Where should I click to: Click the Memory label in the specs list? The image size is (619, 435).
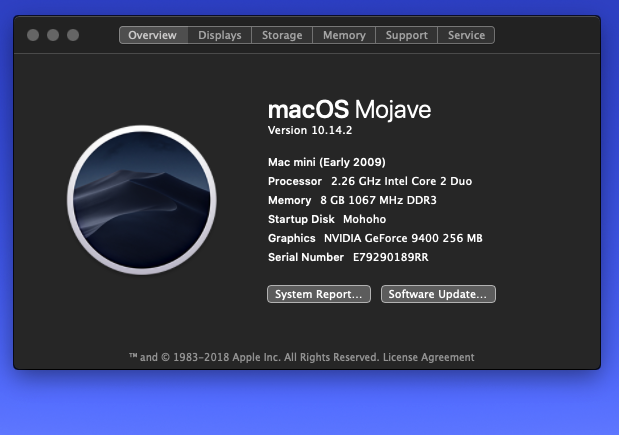coord(289,200)
